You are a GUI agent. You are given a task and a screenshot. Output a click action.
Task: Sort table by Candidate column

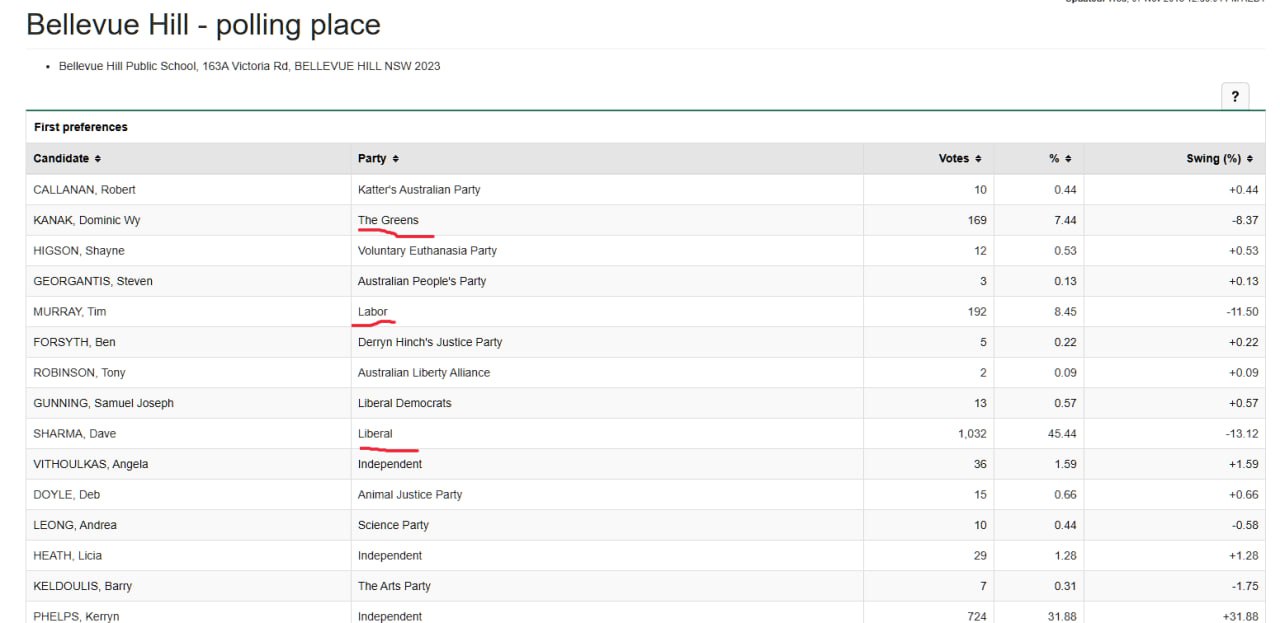(67, 159)
